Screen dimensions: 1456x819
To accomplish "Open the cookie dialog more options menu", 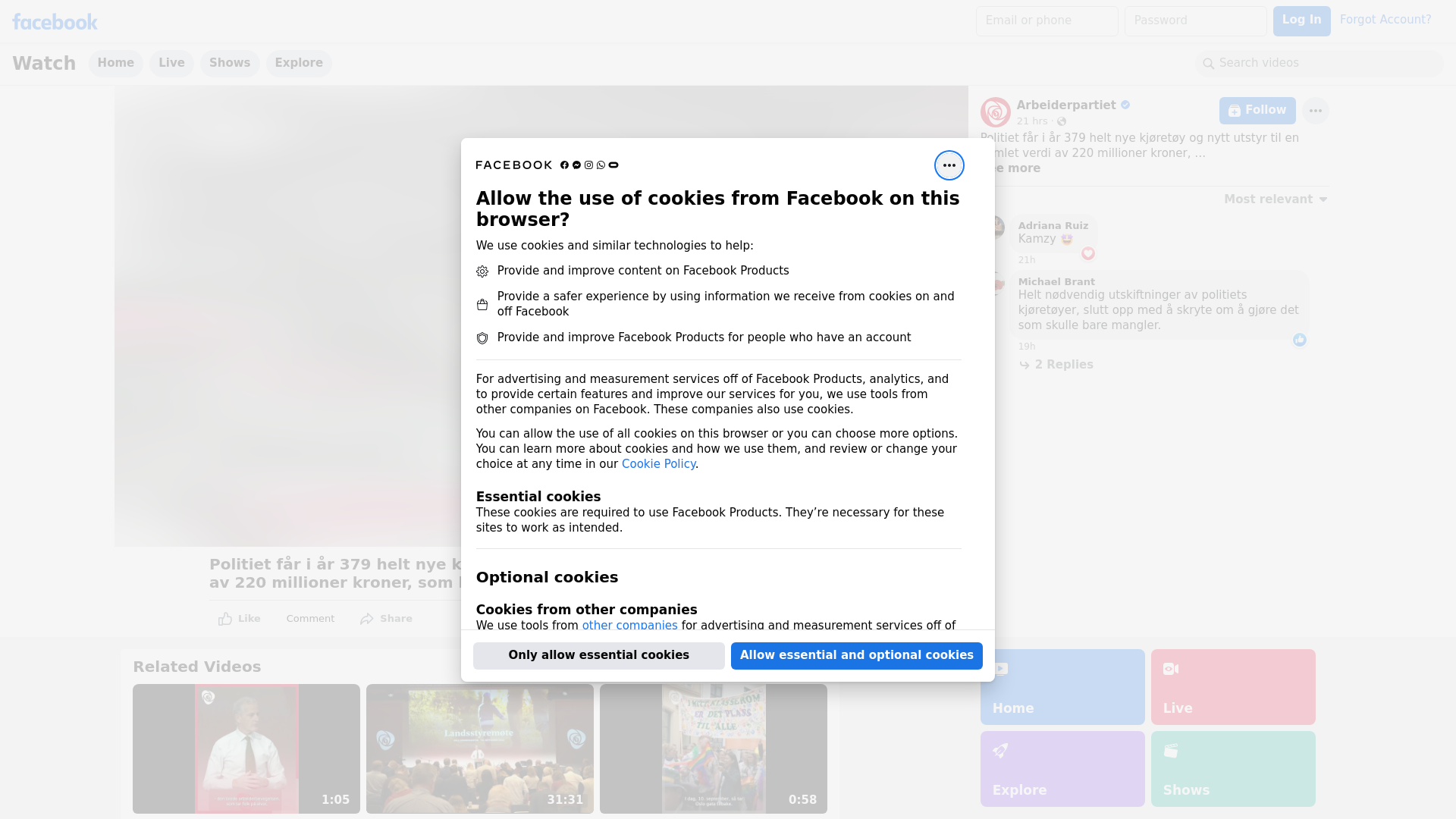I will pyautogui.click(x=949, y=165).
